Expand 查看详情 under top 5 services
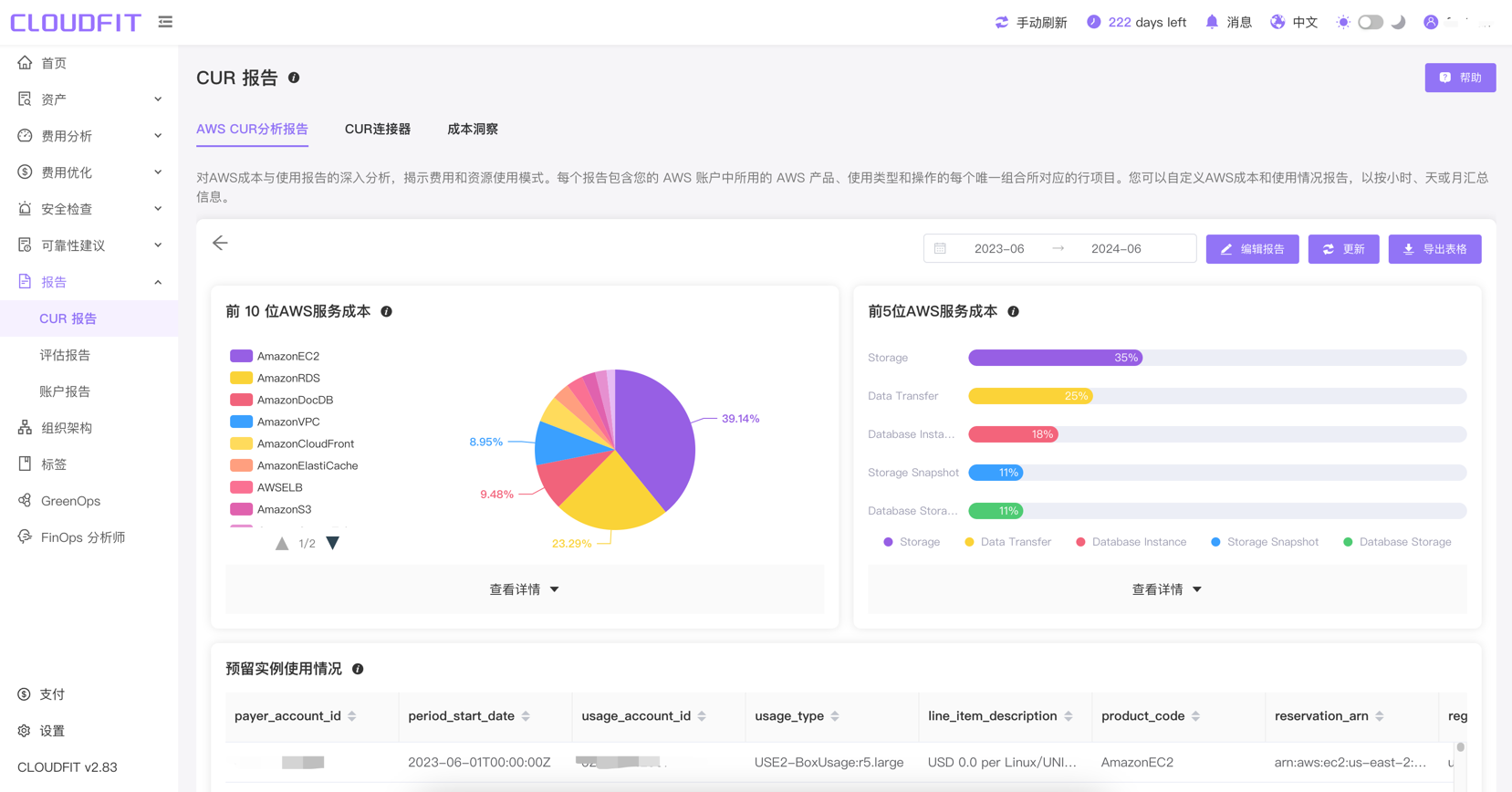This screenshot has height=792, width=1512. pos(1167,589)
